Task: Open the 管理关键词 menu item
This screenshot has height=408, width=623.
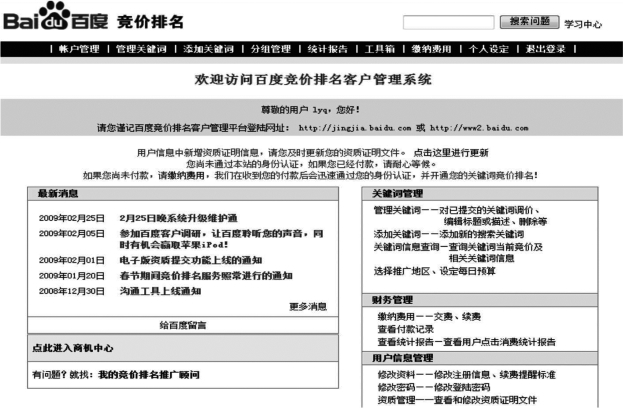Action: pyautogui.click(x=141, y=49)
